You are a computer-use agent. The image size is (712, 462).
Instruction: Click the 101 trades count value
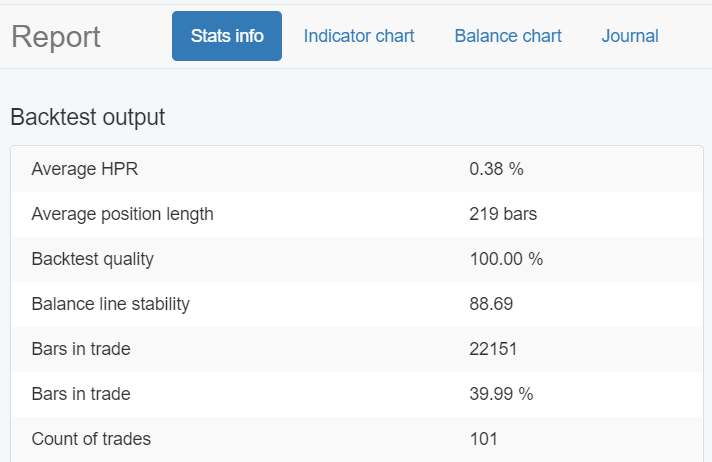[x=483, y=438]
